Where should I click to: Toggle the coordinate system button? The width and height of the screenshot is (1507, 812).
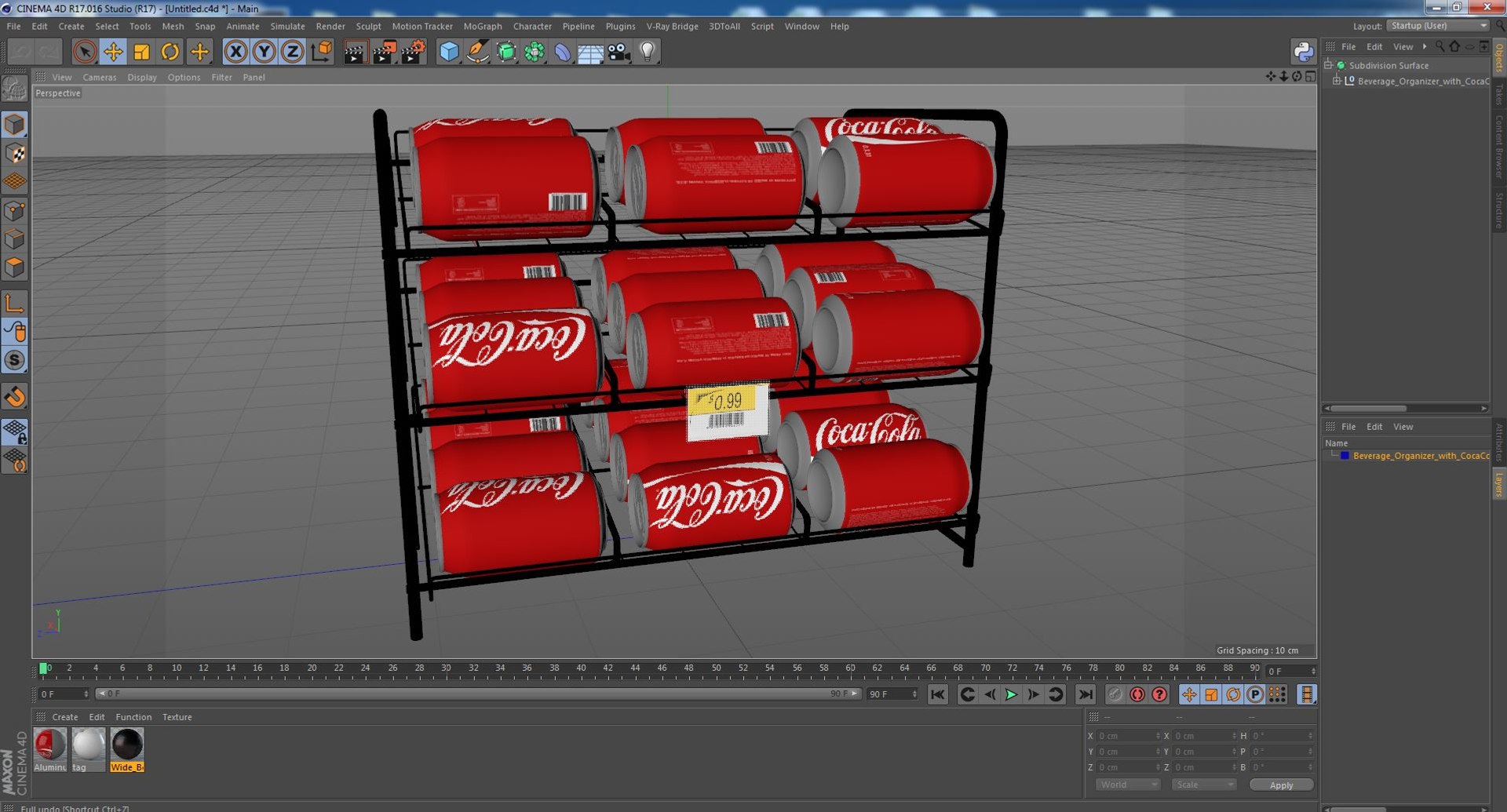pyautogui.click(x=321, y=52)
